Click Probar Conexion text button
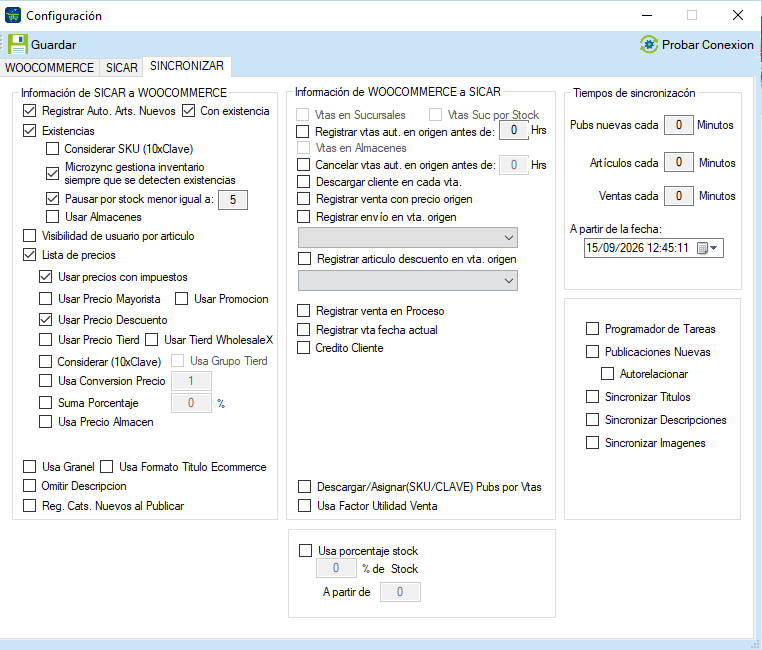This screenshot has width=762, height=650. [708, 45]
